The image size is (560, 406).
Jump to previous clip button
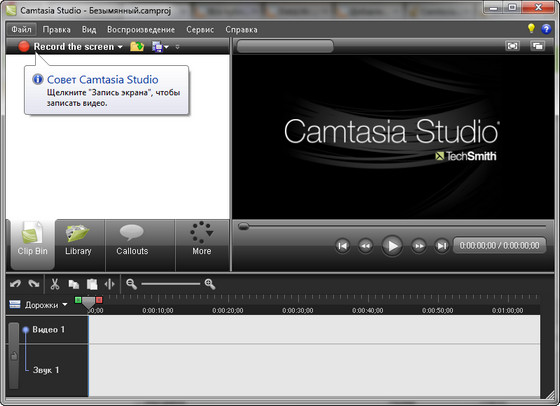tap(342, 246)
